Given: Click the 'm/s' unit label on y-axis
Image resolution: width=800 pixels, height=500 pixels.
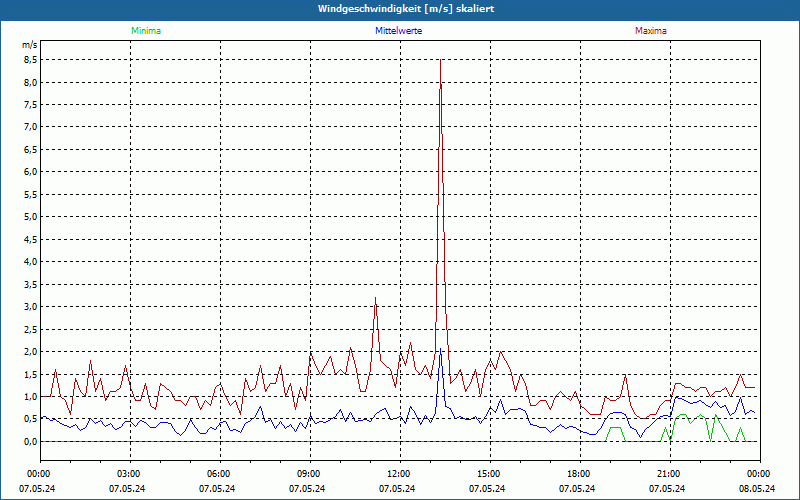Looking at the screenshot, I should tap(30, 45).
